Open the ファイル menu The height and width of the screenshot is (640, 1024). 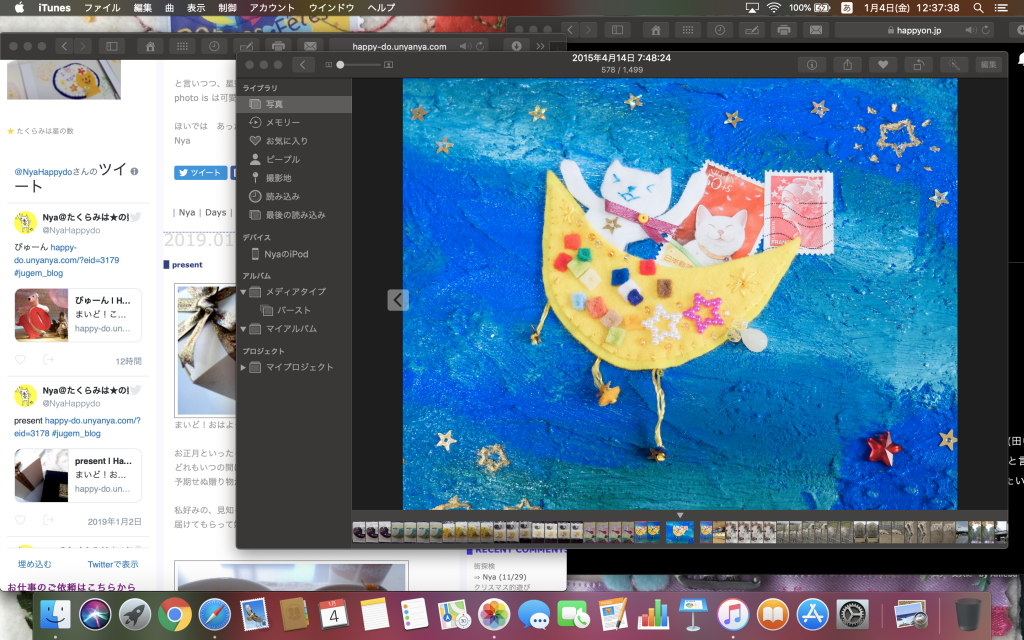[102, 8]
